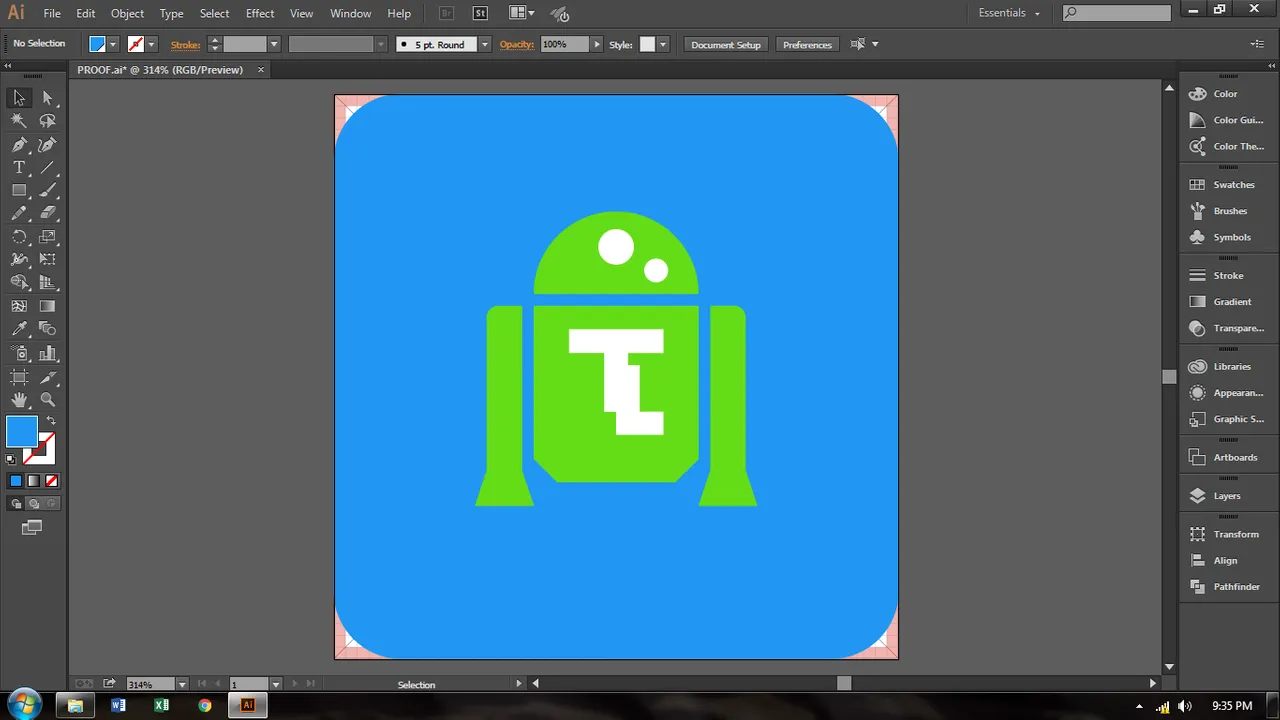Switch to Draw Normal mode
The height and width of the screenshot is (720, 1280).
[16, 504]
